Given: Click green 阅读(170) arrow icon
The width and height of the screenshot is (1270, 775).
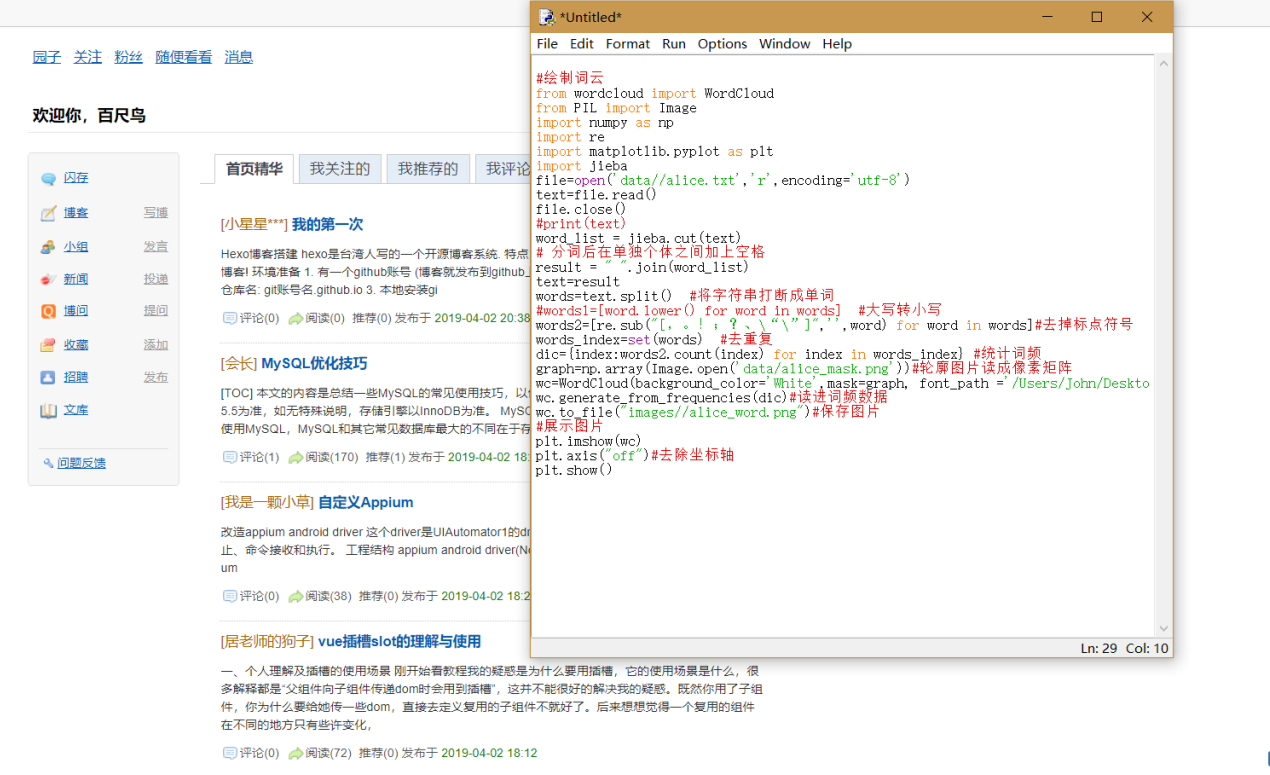Looking at the screenshot, I should 295,457.
